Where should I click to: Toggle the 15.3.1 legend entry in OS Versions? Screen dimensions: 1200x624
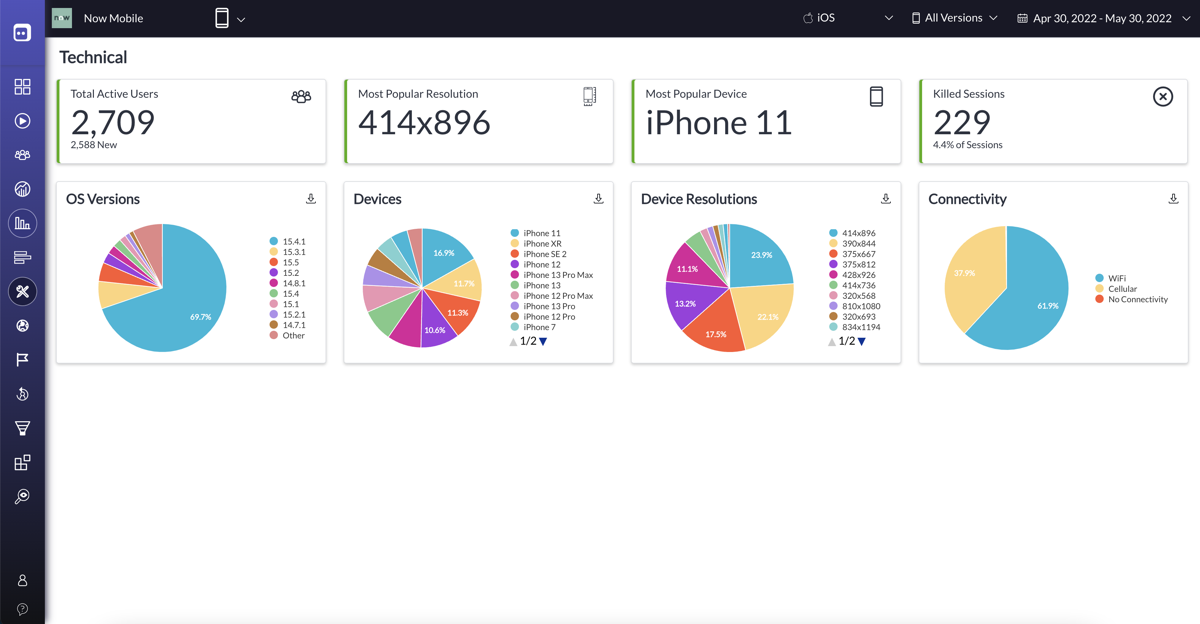pyautogui.click(x=287, y=252)
